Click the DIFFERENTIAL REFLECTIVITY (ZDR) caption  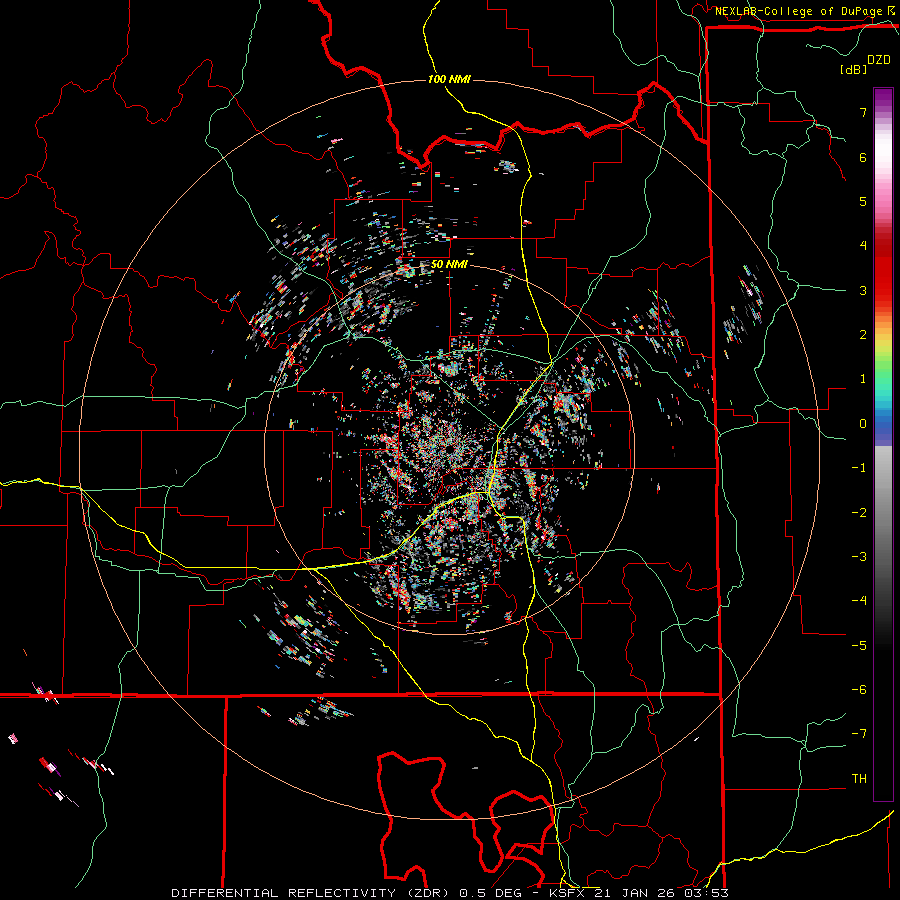312,893
